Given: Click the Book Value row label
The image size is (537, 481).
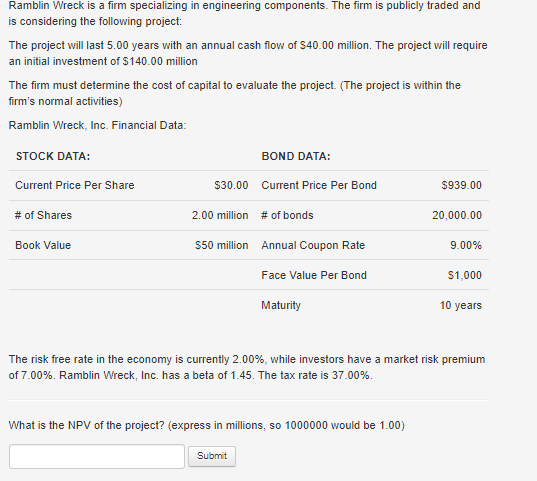Looking at the screenshot, I should tap(43, 245).
